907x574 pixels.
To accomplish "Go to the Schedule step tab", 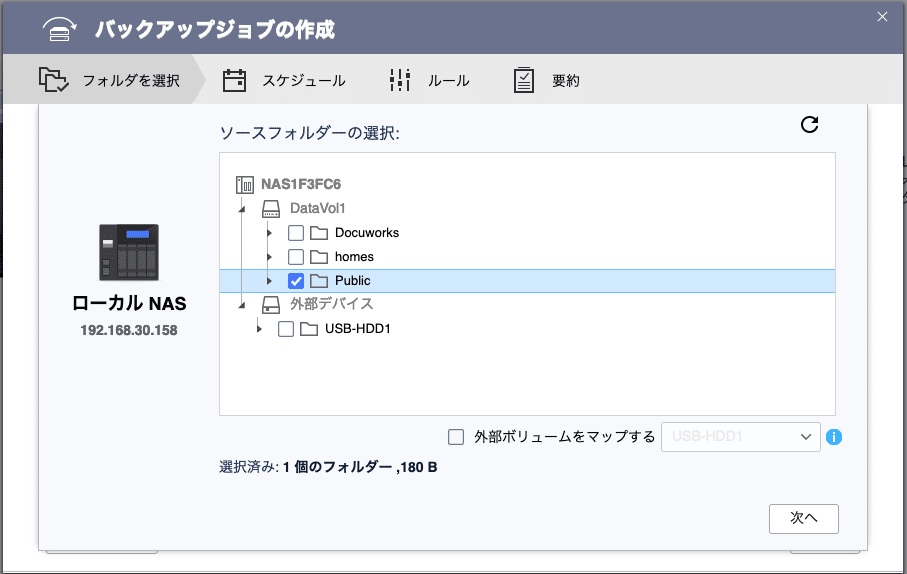I will coord(285,81).
